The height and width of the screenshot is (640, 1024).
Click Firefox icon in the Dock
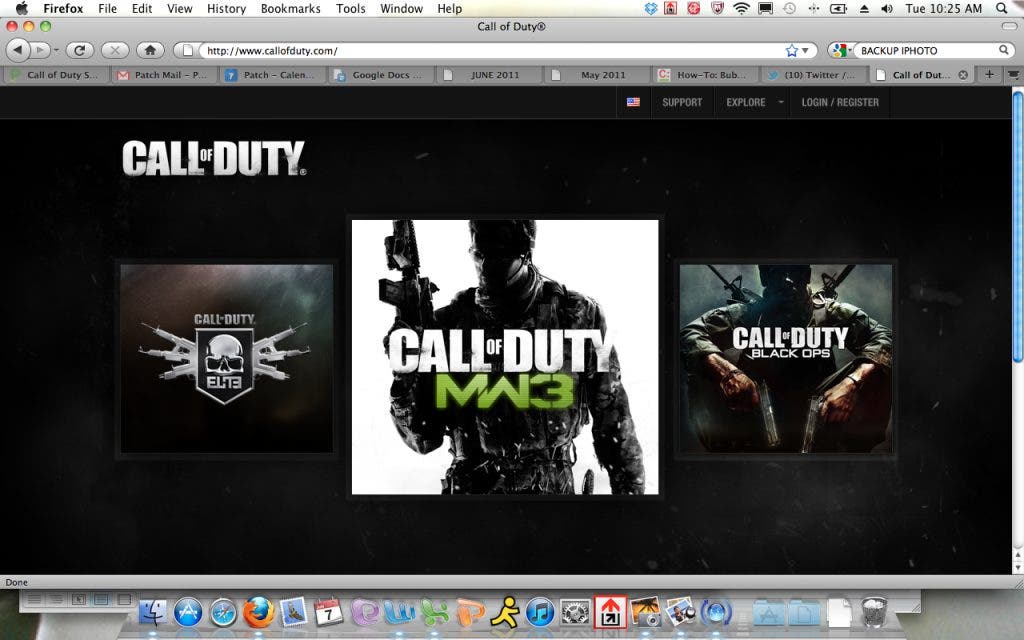(259, 613)
